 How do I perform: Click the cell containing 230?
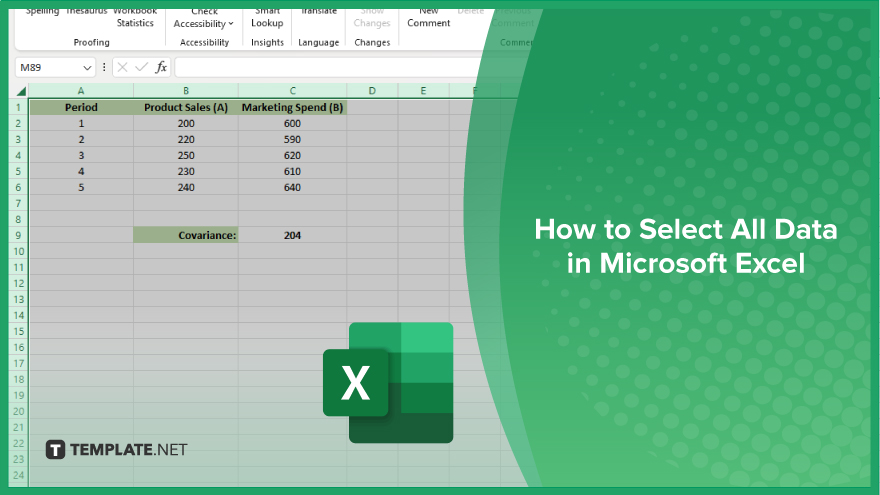pyautogui.click(x=186, y=171)
